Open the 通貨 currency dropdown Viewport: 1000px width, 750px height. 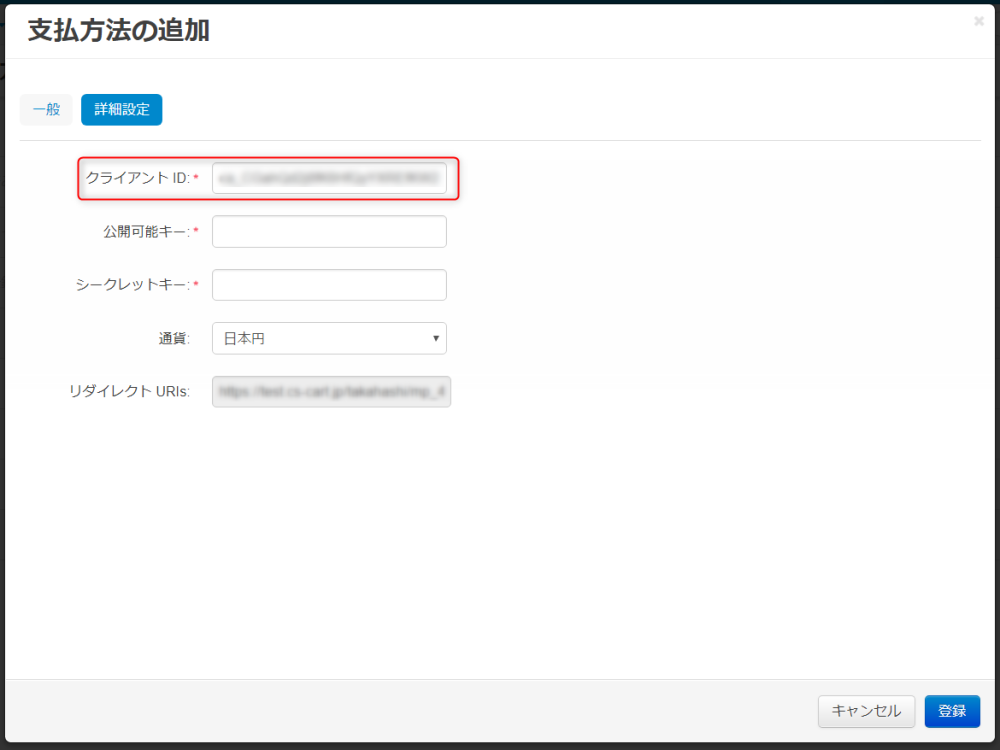pos(329,339)
